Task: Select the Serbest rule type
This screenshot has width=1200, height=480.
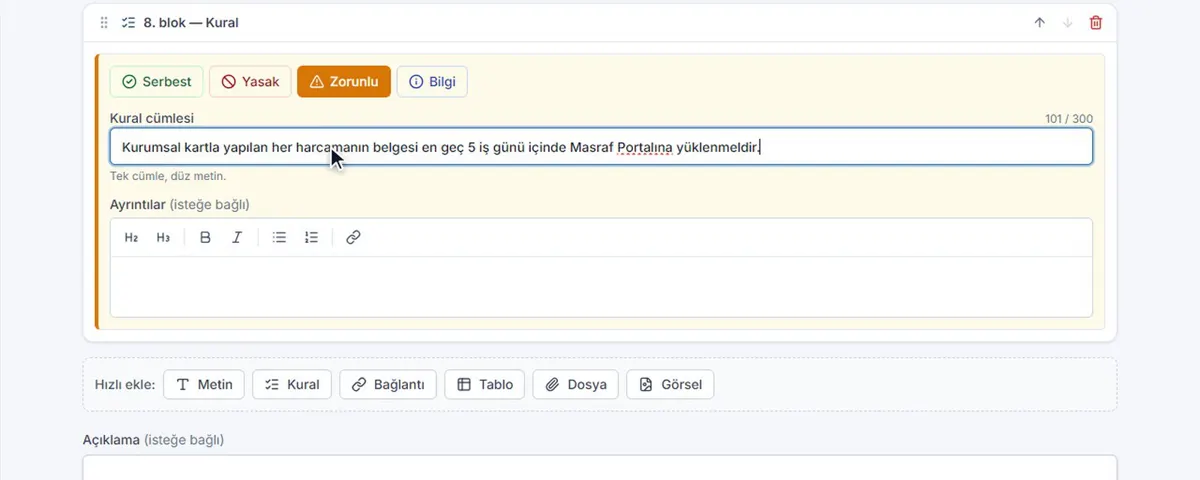Action: pos(157,82)
